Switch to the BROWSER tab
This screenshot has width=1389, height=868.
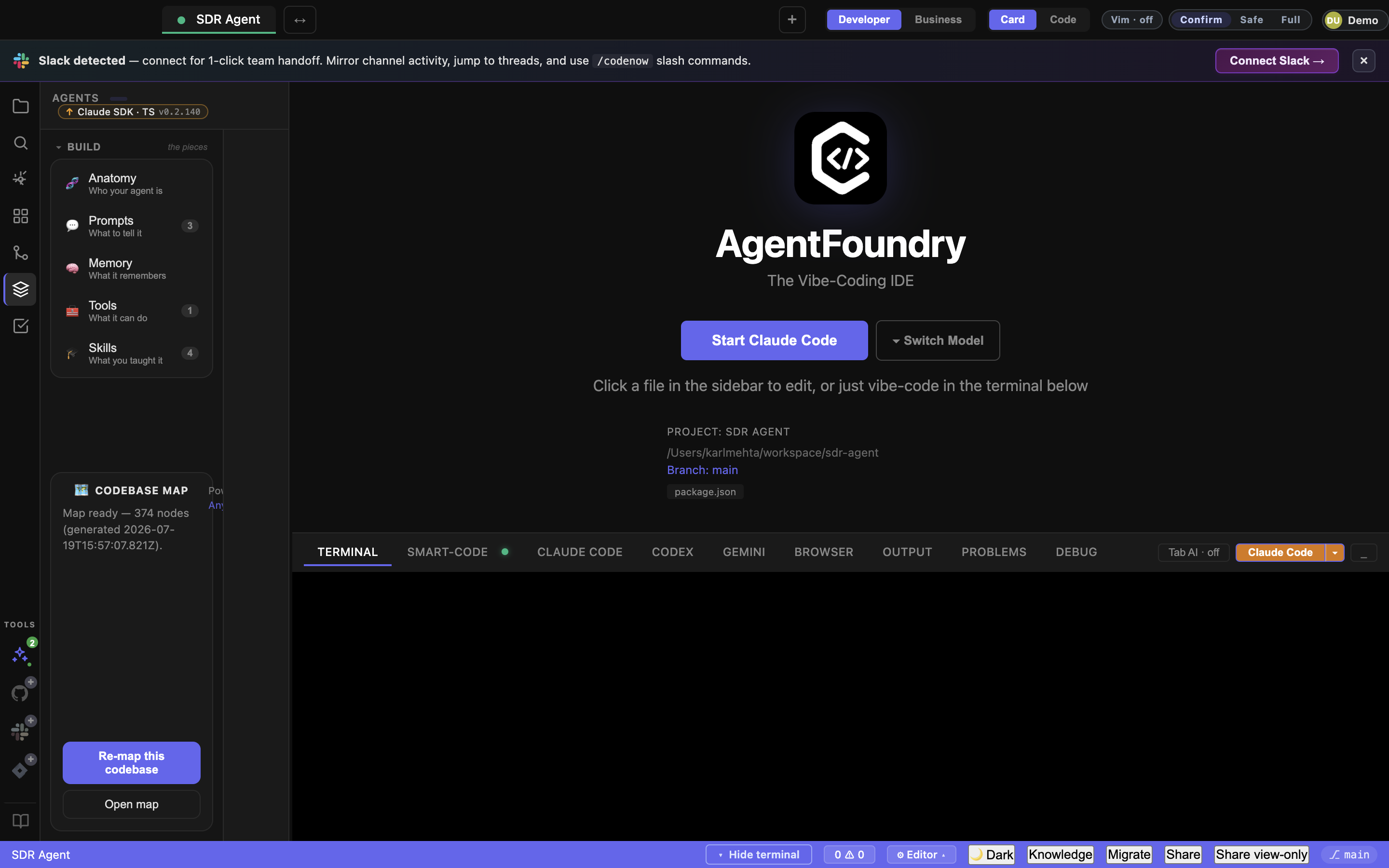824,552
